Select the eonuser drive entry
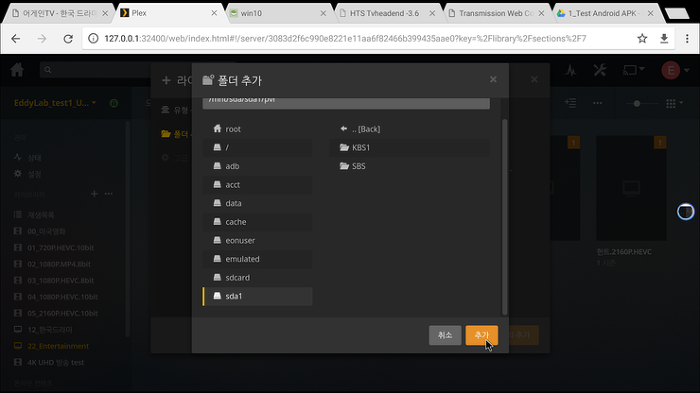Image resolution: width=700 pixels, height=393 pixels. [x=258, y=240]
